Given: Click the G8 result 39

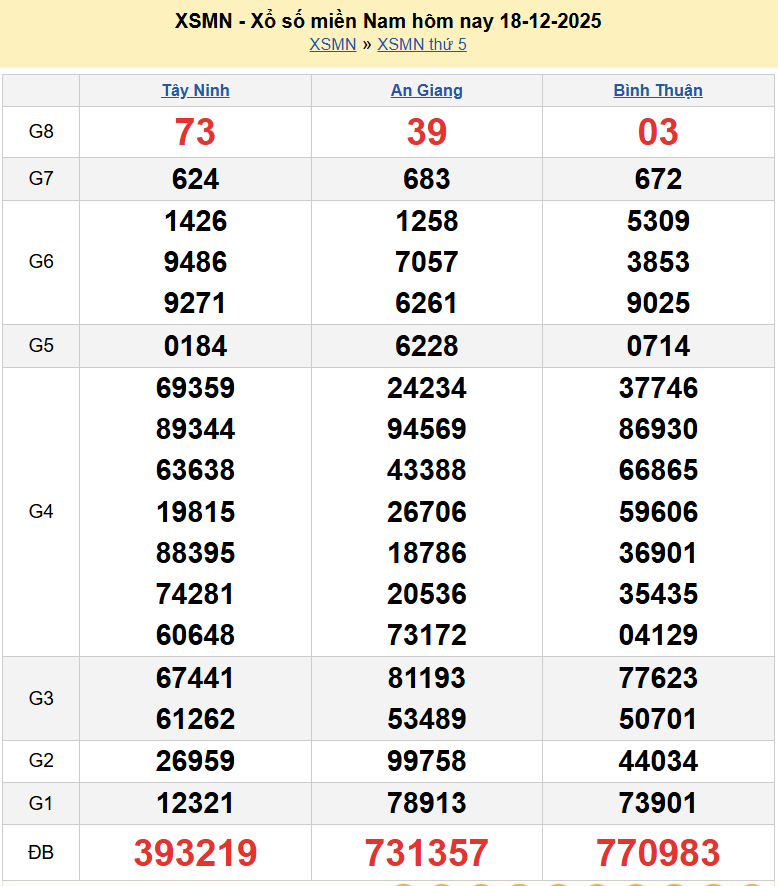Looking at the screenshot, I should point(426,132).
